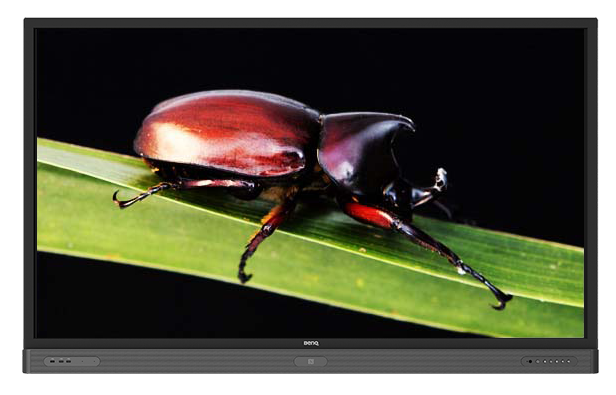Click the BenQ logo below the screen
Image resolution: width=616 pixels, height=395 pixels.
[x=311, y=344]
